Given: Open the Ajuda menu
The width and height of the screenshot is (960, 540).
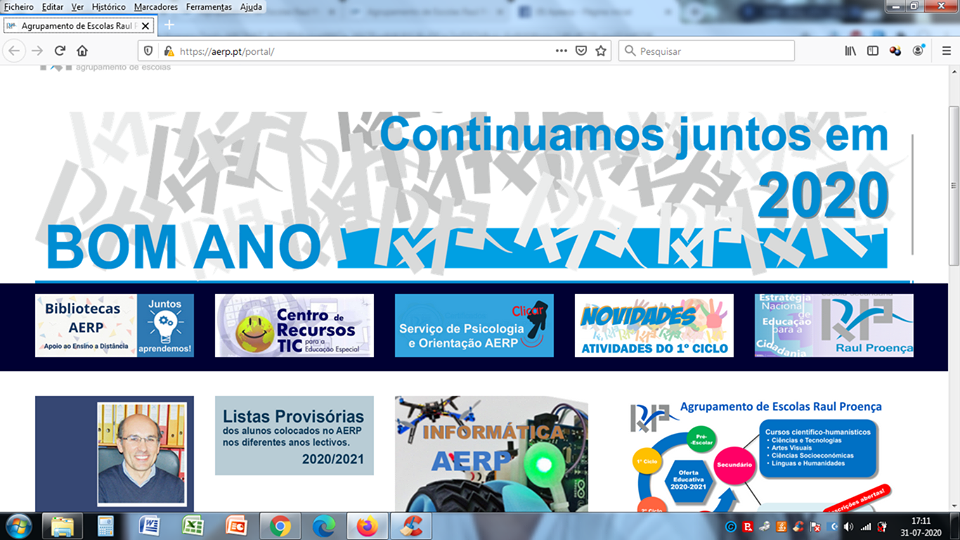Looking at the screenshot, I should pos(251,7).
